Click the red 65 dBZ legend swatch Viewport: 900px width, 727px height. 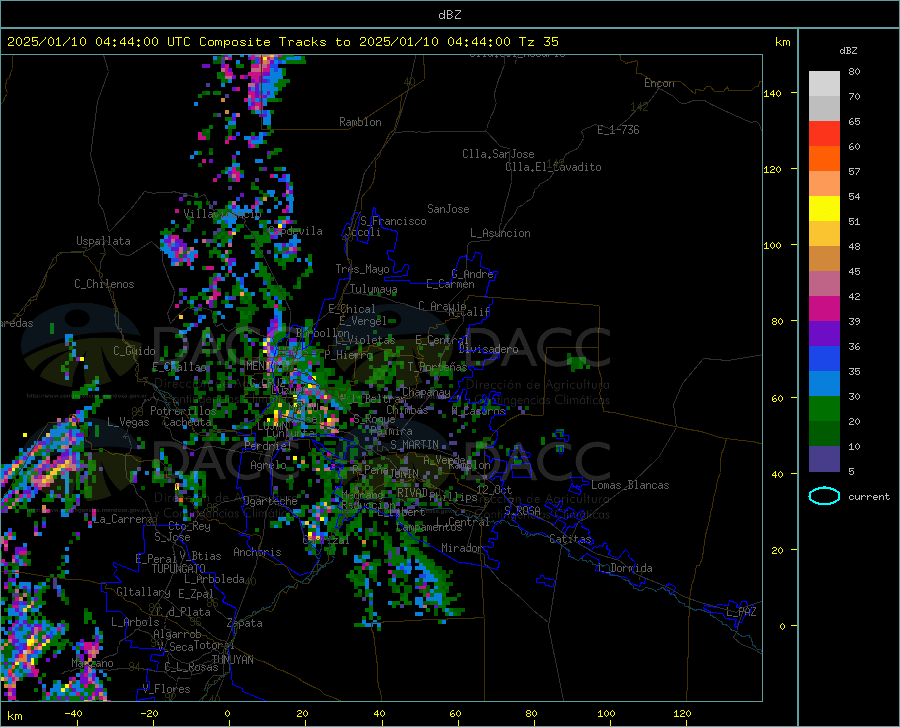point(824,134)
